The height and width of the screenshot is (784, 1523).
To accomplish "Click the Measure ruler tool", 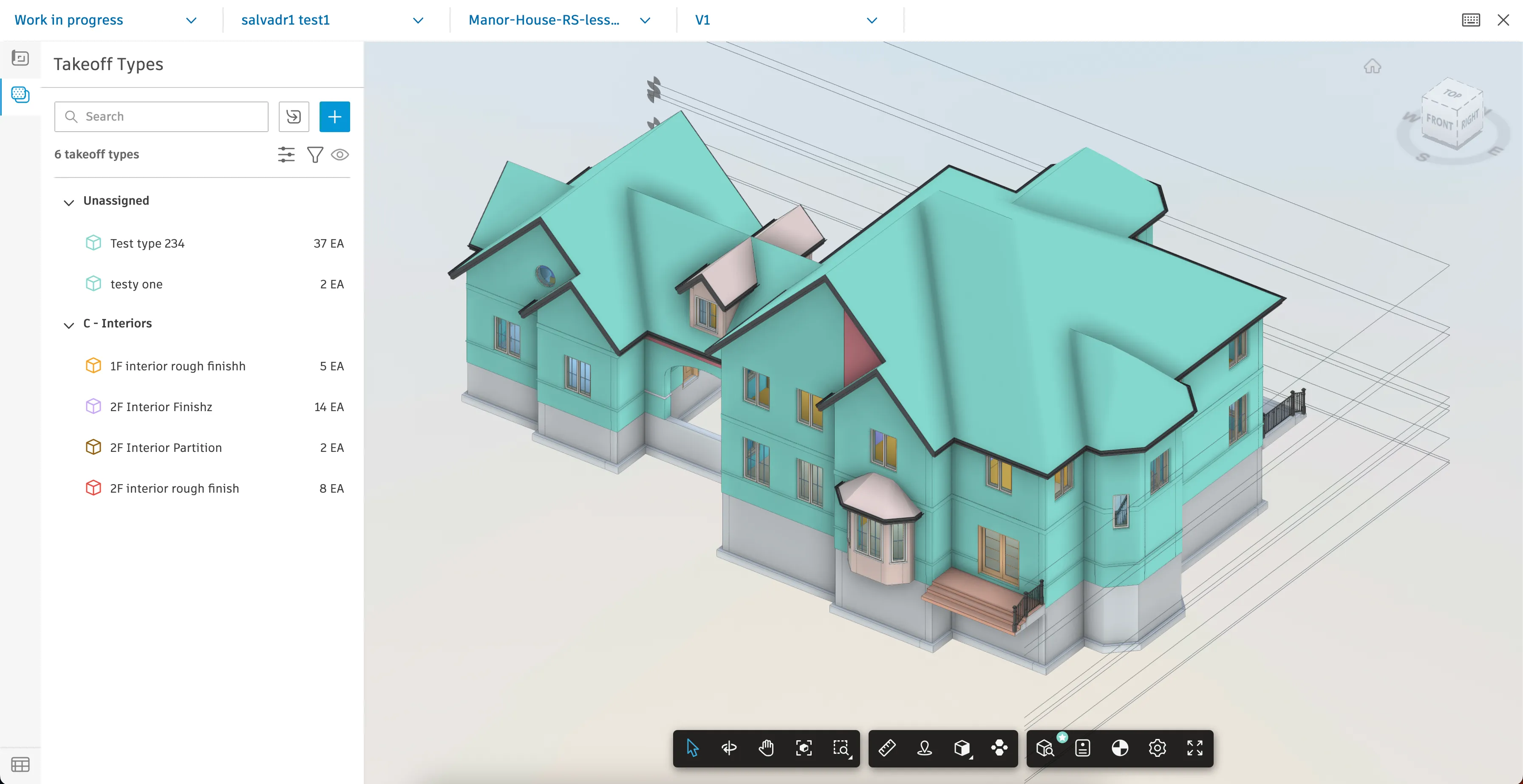I will tap(887, 748).
